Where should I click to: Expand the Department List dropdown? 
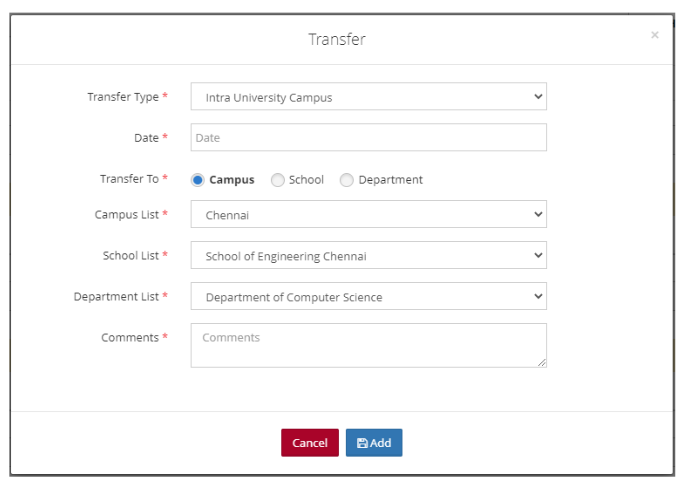(x=368, y=297)
